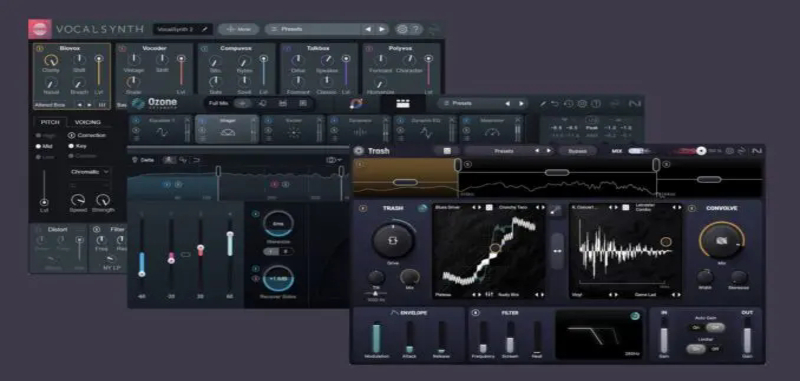The width and height of the screenshot is (800, 381).
Task: Toggle Trash section power button
Action: pos(363,208)
